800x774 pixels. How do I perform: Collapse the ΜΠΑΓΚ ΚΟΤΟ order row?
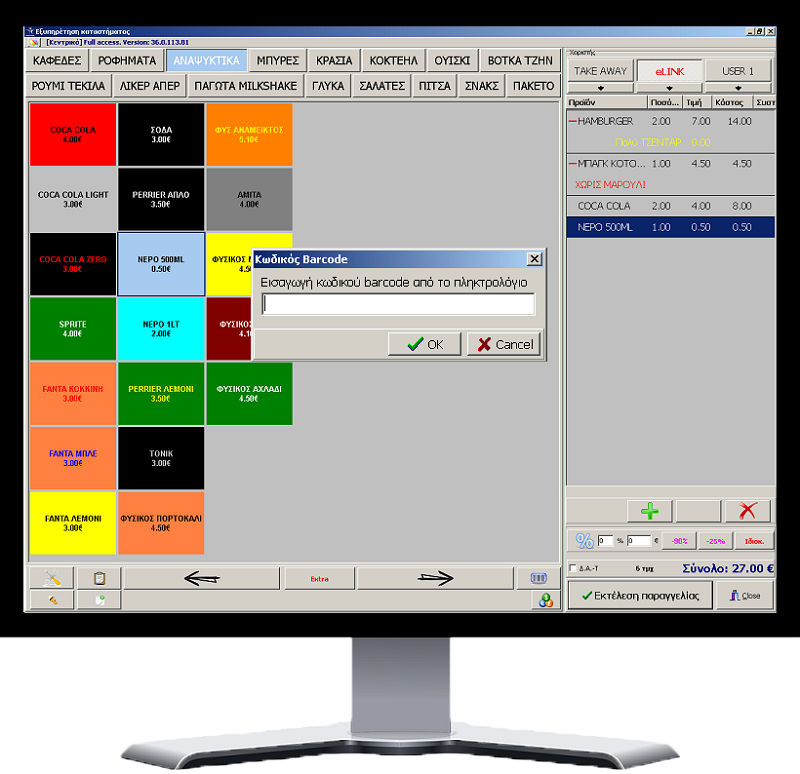click(573, 163)
